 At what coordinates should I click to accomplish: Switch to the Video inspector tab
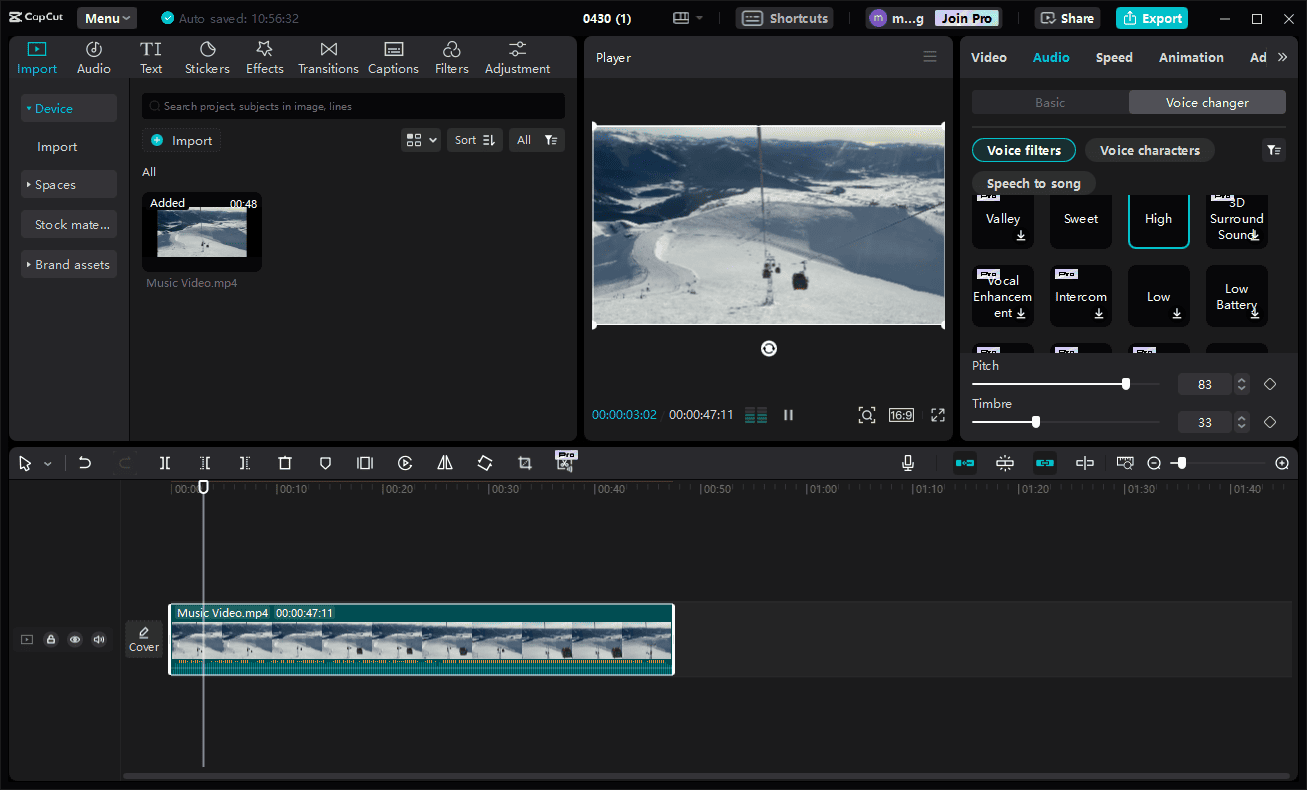tap(989, 57)
